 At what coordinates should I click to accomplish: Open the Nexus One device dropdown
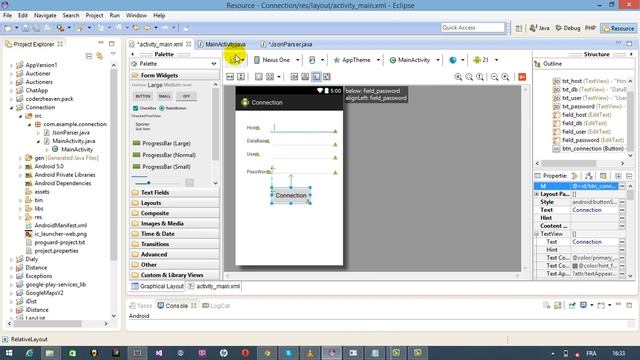coord(277,60)
